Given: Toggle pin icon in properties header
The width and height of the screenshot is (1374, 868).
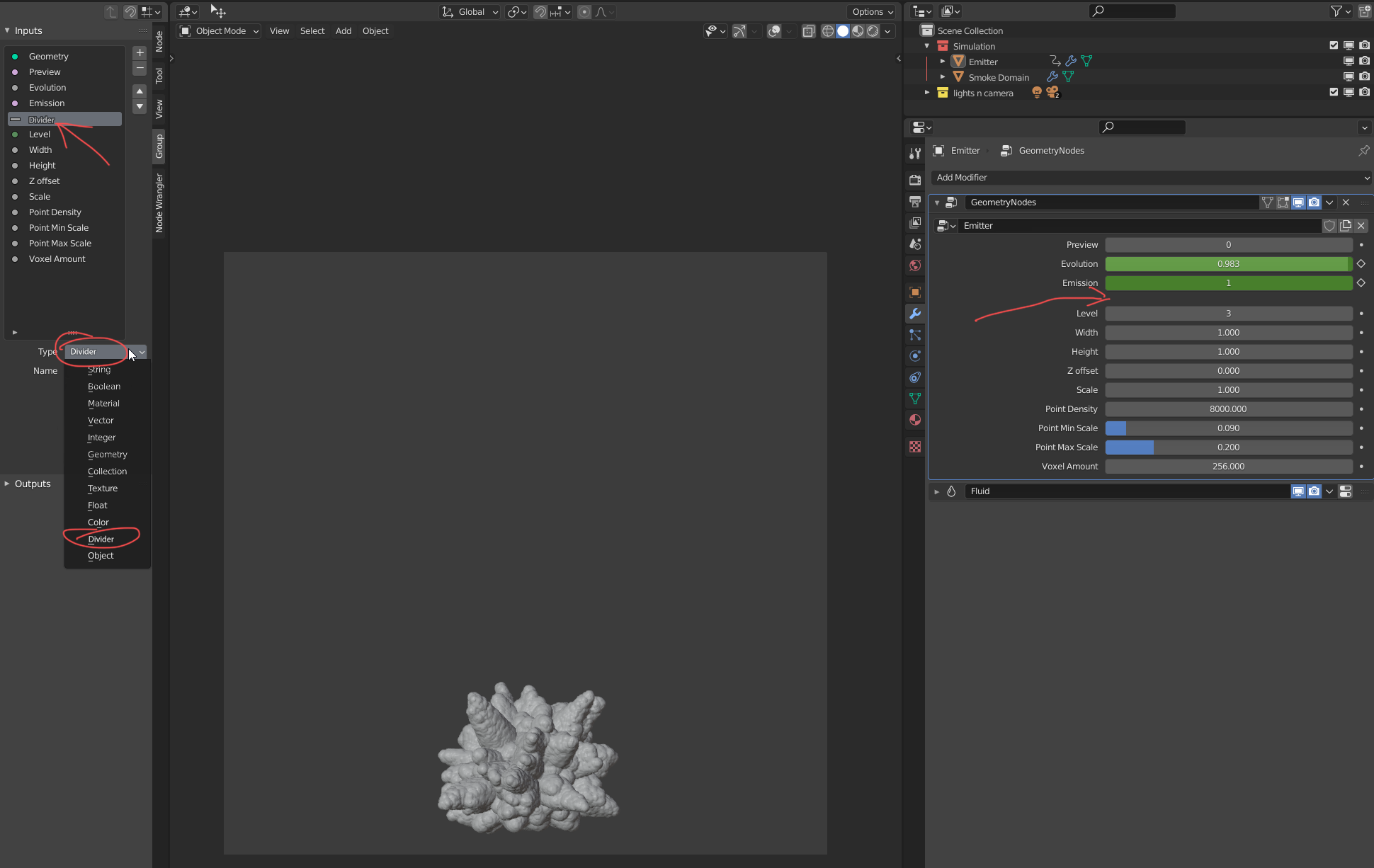Looking at the screenshot, I should [x=1363, y=151].
